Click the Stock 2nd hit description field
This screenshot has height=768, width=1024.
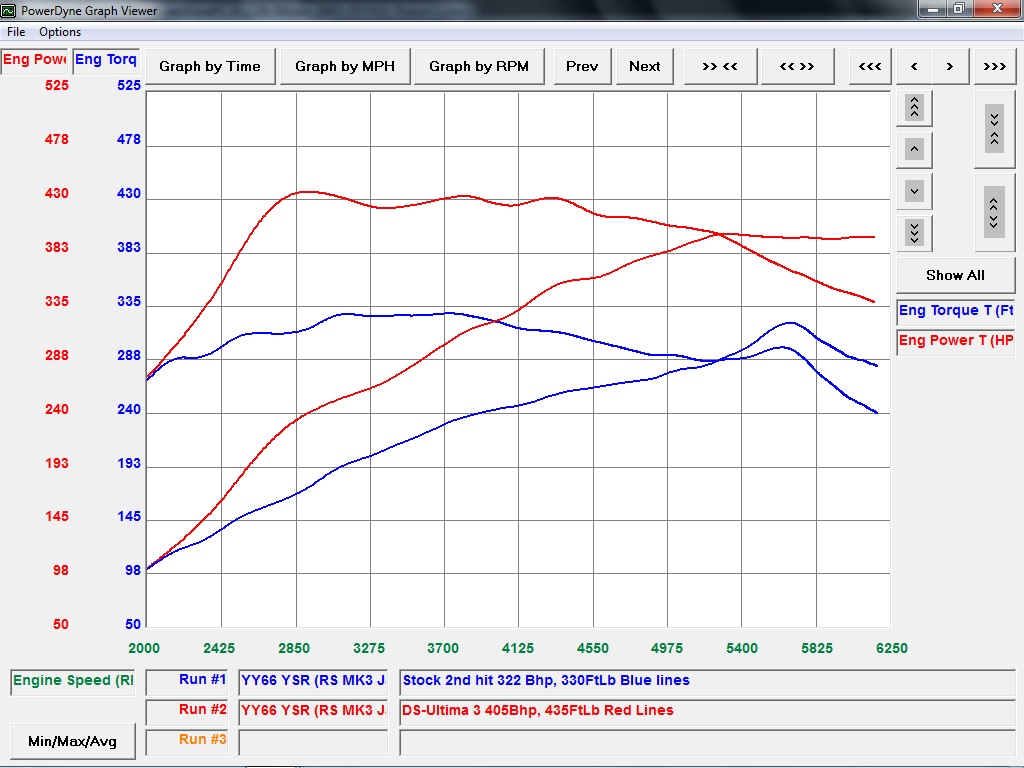click(707, 682)
